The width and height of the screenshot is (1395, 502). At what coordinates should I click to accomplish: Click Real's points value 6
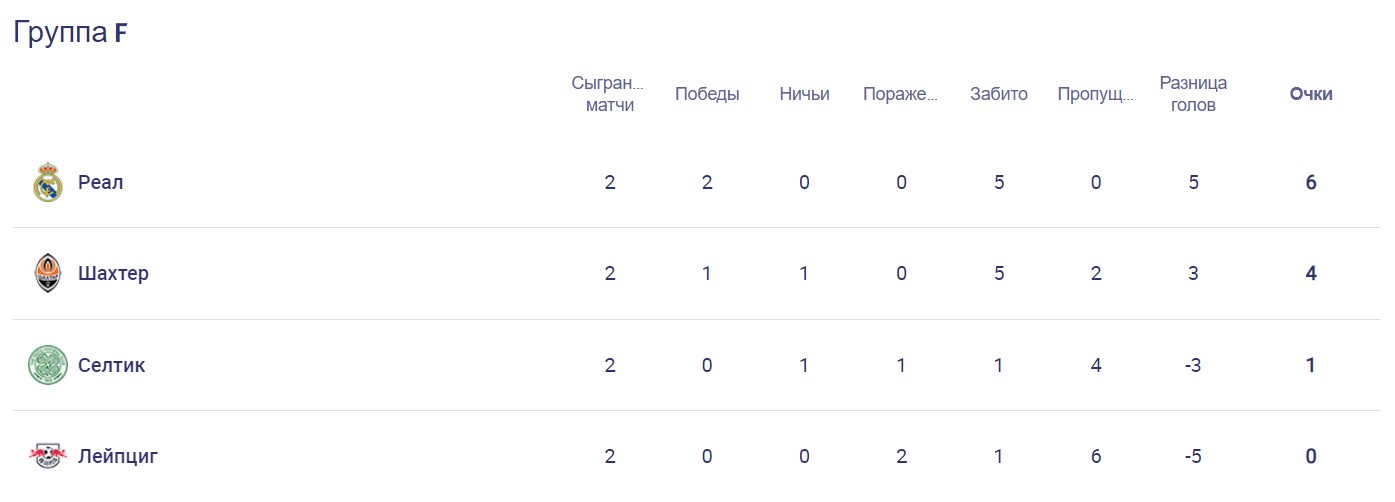coord(1310,183)
